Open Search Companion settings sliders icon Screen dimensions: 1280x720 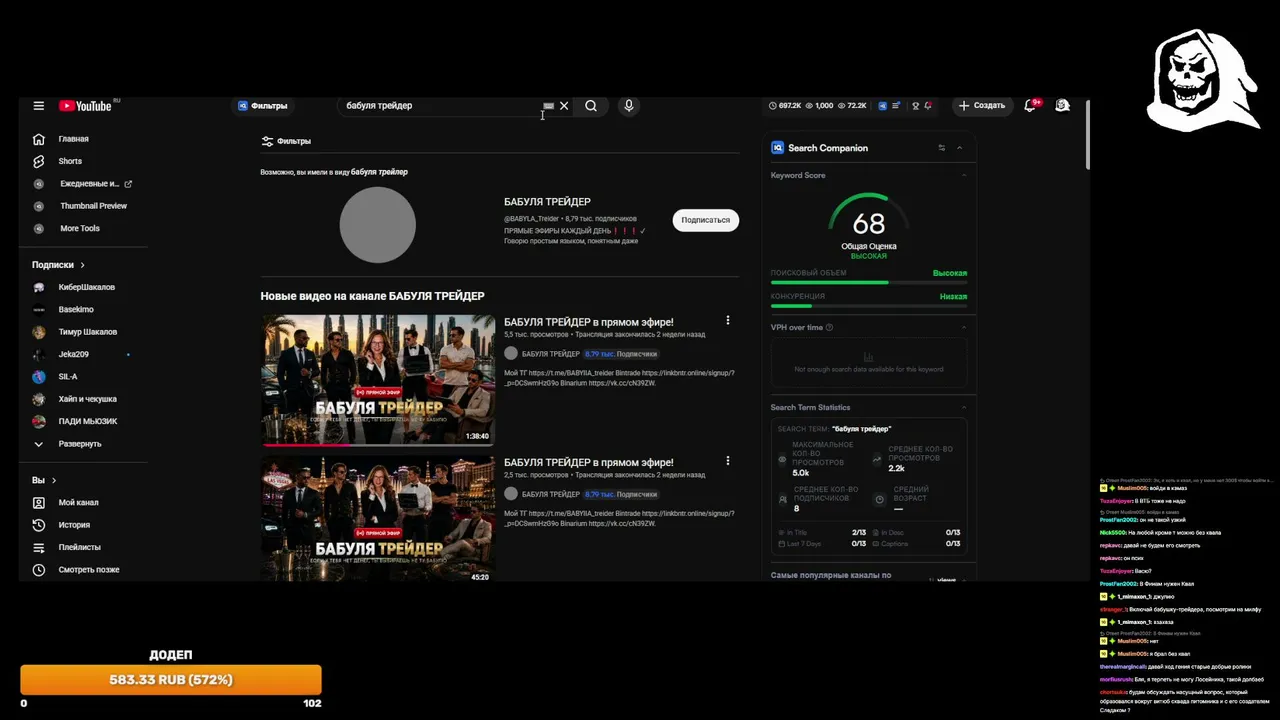point(941,148)
